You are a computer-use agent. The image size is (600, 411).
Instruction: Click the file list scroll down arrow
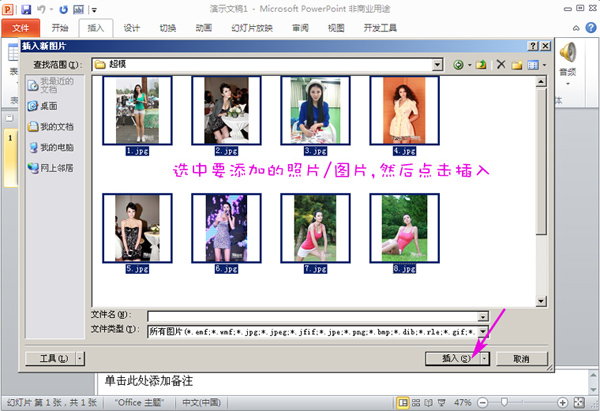click(x=541, y=301)
